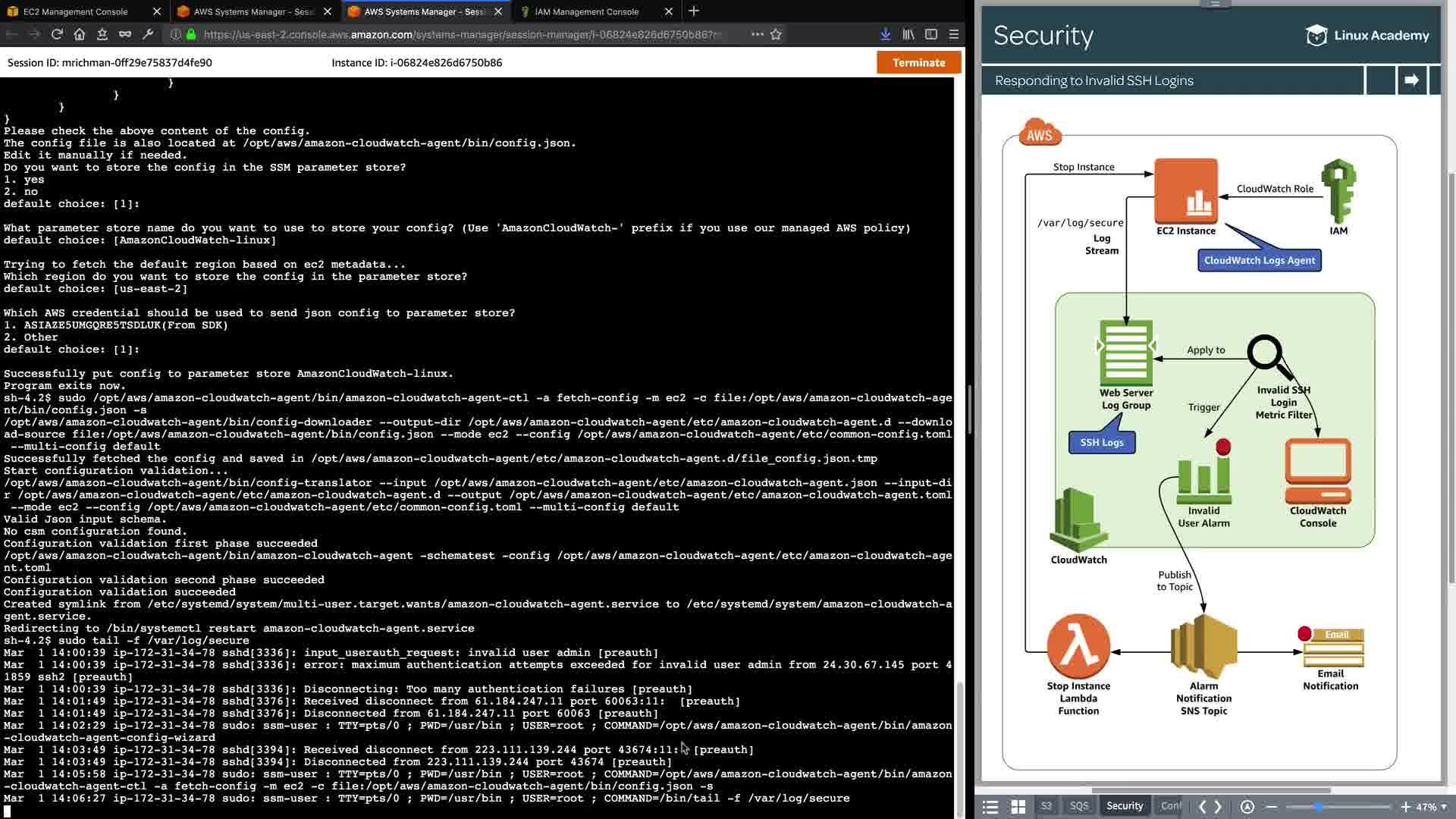Open the Firefox library icon
Screen dimensions: 1456x819
tap(908, 34)
